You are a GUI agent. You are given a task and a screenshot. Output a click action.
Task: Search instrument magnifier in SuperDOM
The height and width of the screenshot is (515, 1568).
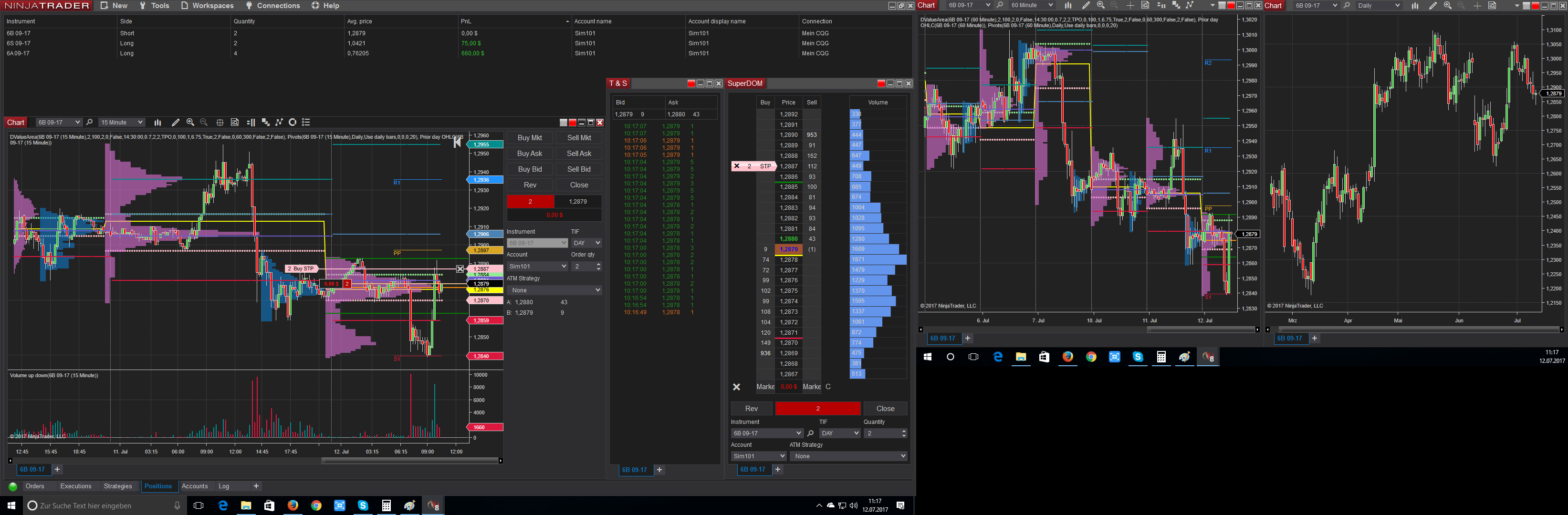click(x=810, y=433)
